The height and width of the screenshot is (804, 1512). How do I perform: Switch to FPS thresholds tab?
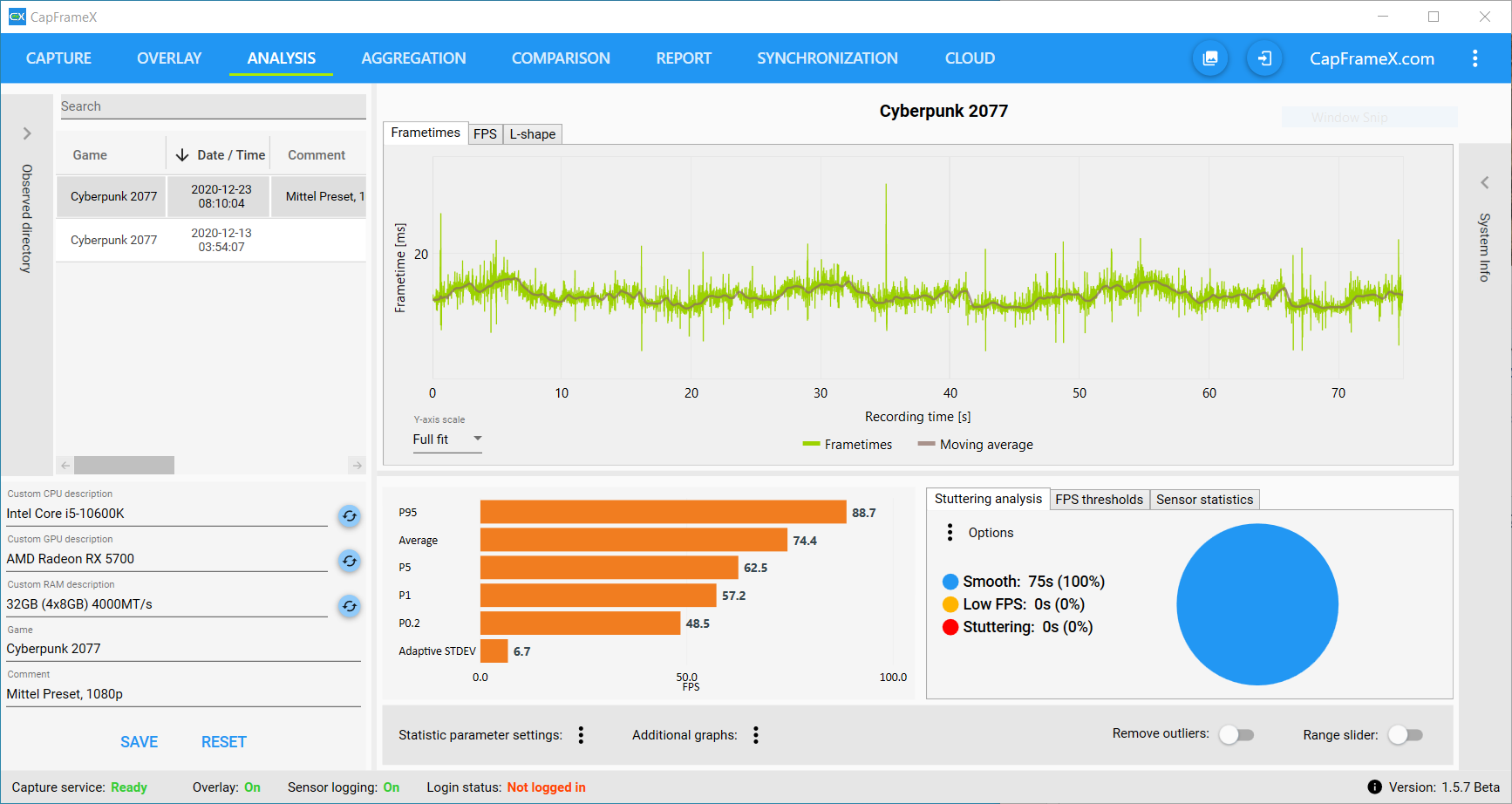1099,500
